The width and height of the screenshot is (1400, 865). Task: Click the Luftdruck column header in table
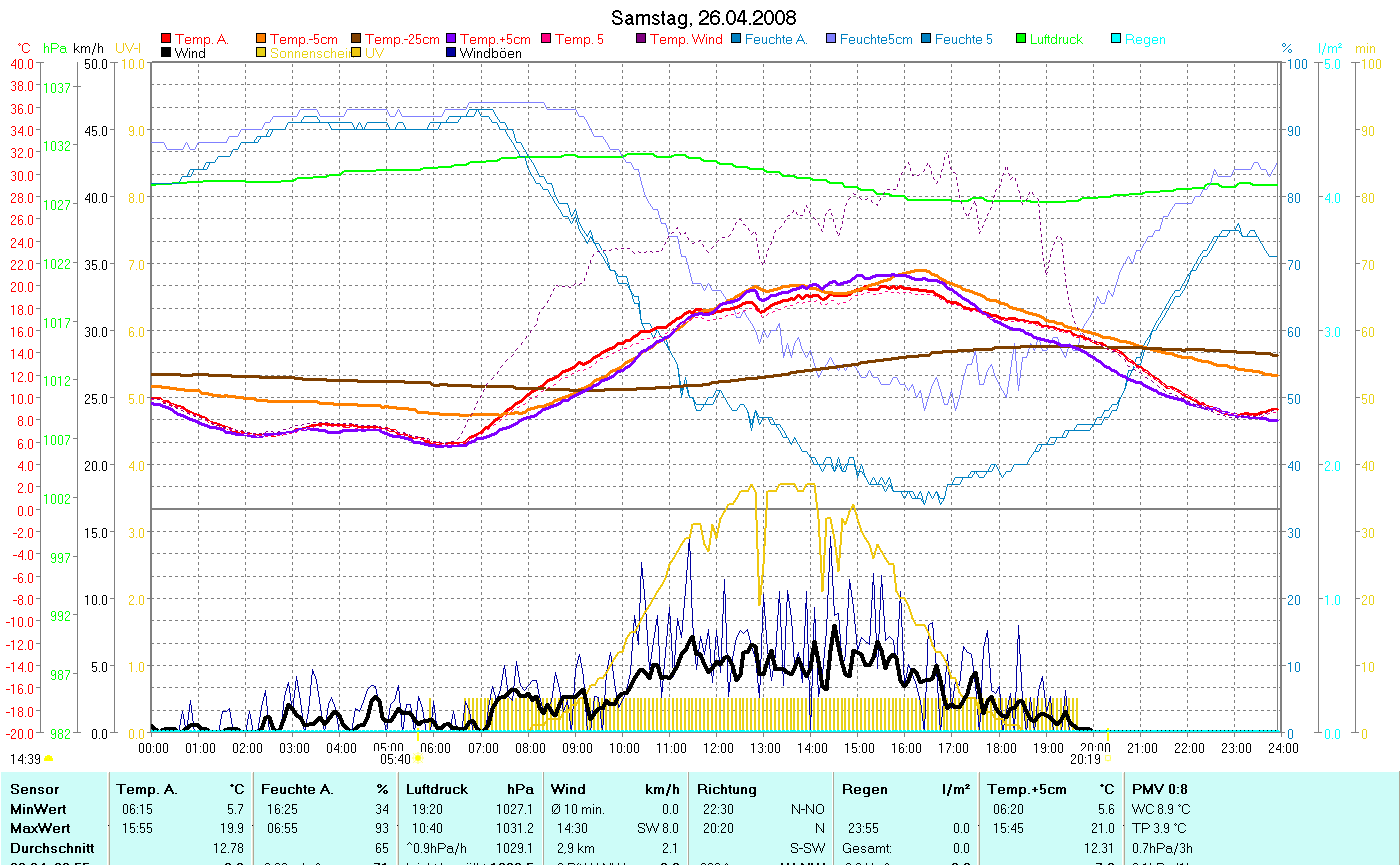436,790
